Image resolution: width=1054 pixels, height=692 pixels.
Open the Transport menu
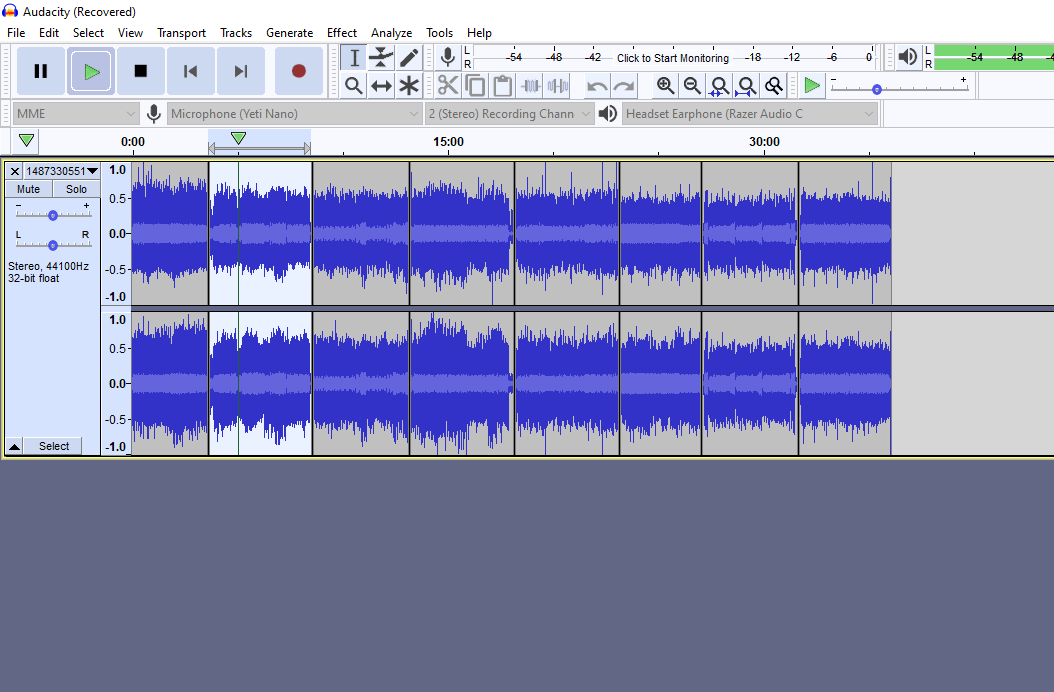pos(181,32)
